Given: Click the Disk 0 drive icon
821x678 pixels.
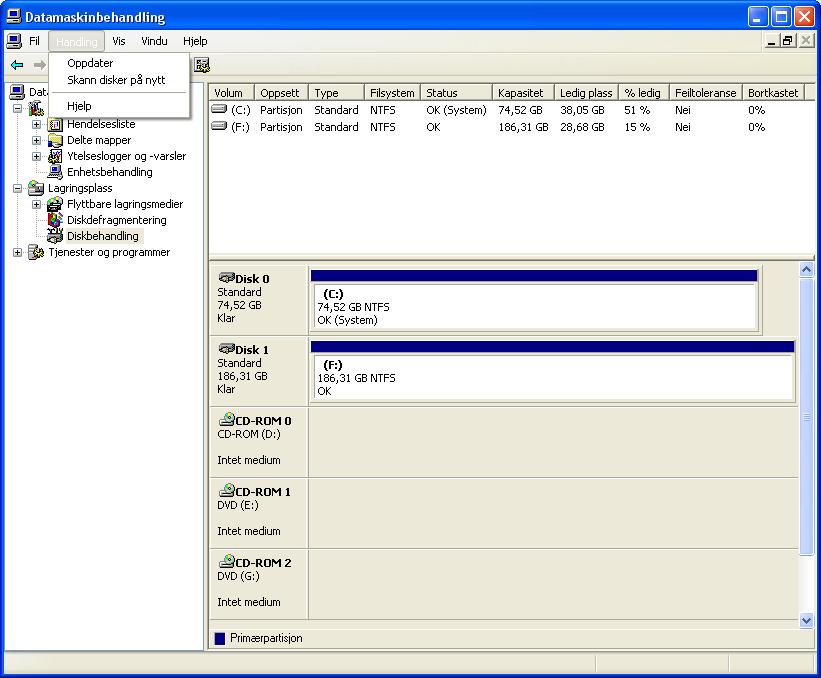Looking at the screenshot, I should coord(226,277).
